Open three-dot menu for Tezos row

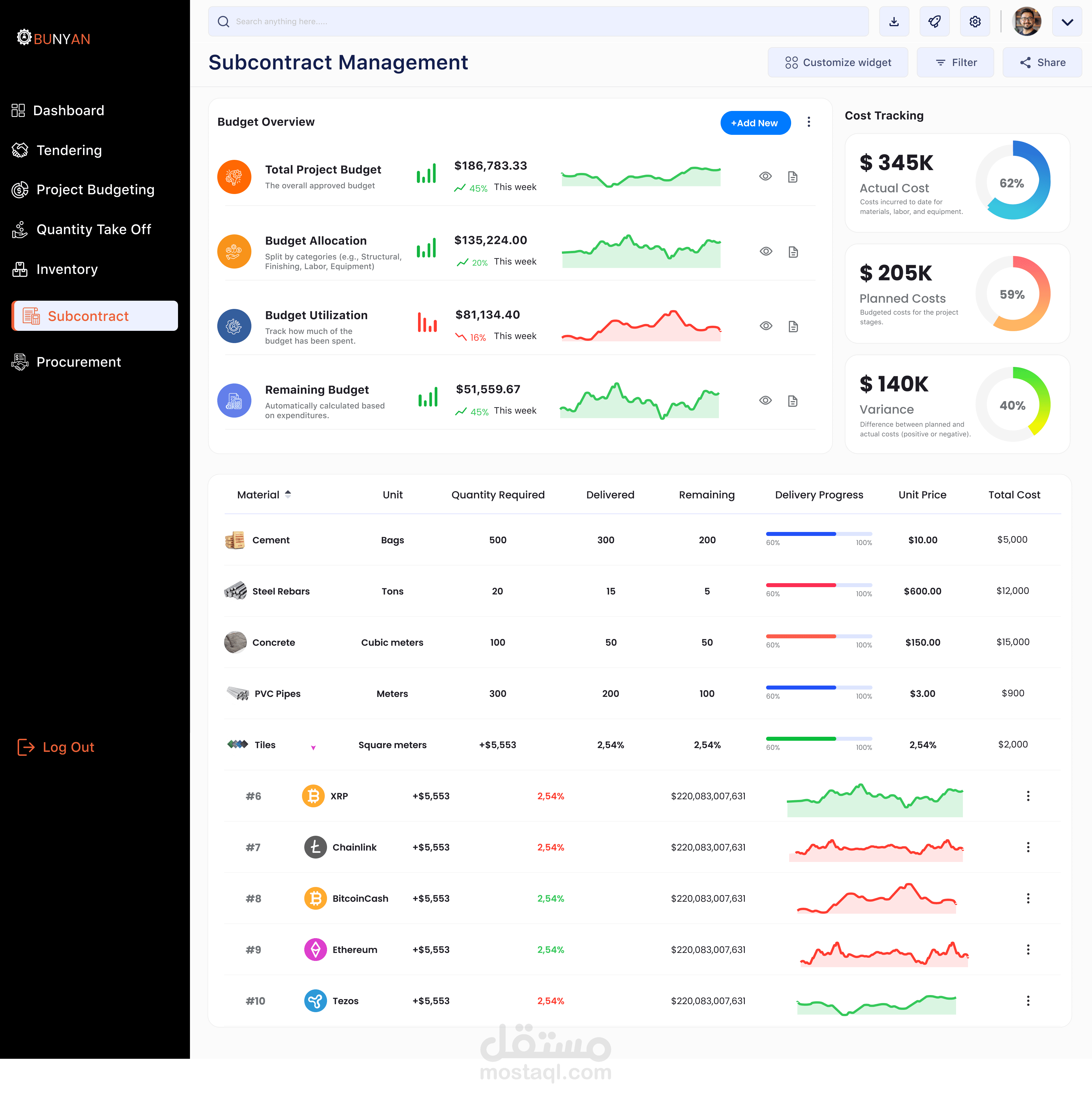coord(1028,1001)
